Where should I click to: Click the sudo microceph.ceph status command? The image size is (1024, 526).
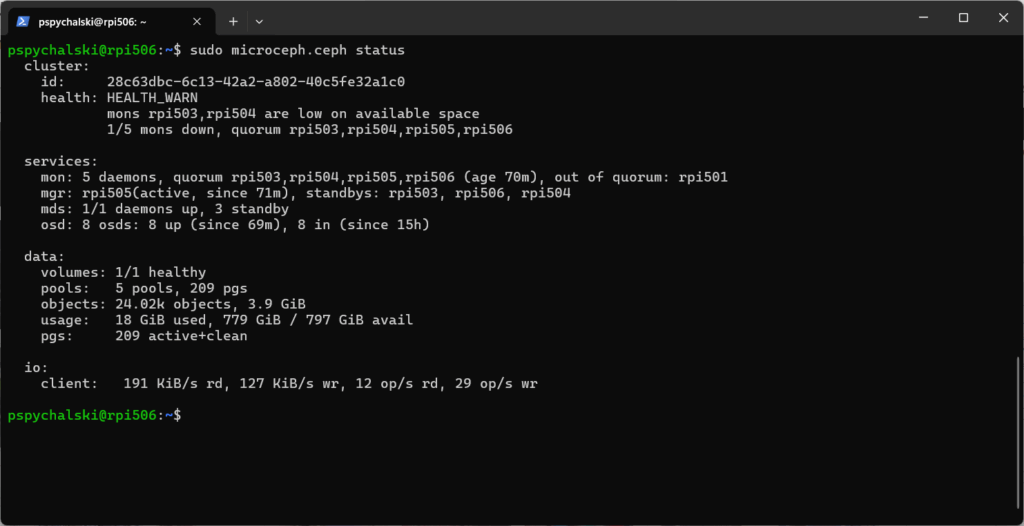coord(297,50)
